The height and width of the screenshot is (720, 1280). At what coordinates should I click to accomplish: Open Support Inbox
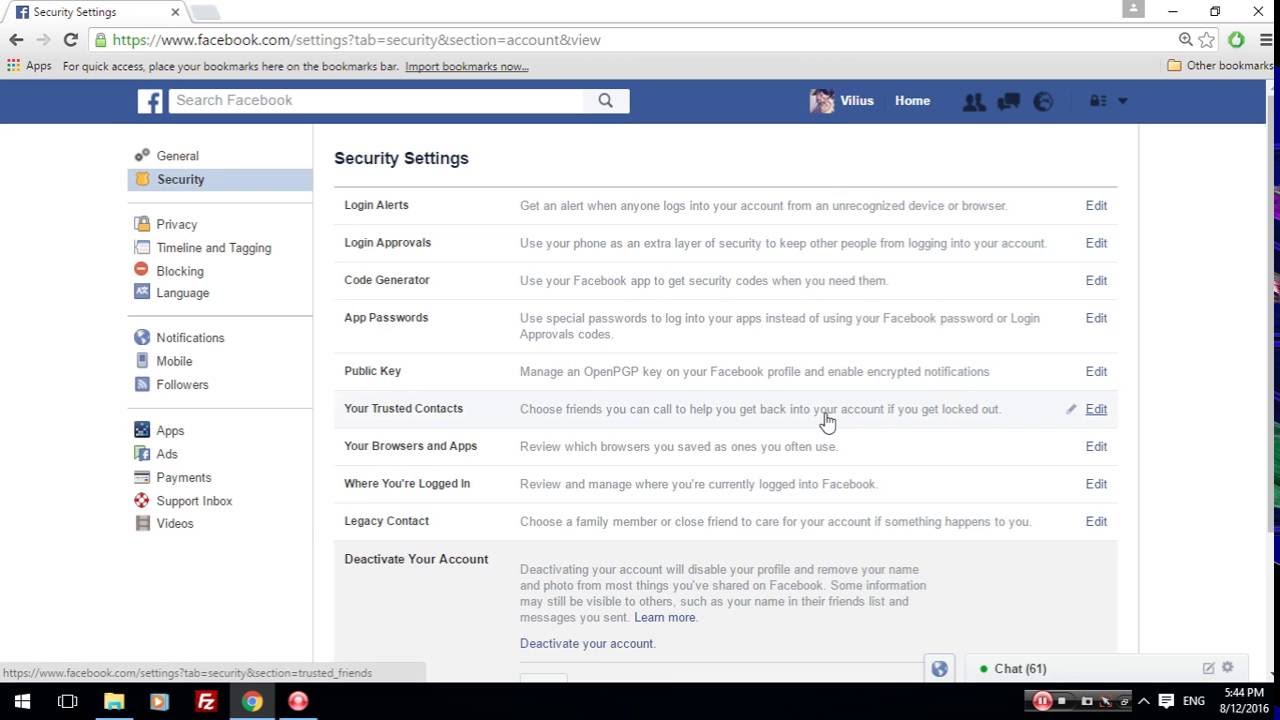[x=194, y=501]
